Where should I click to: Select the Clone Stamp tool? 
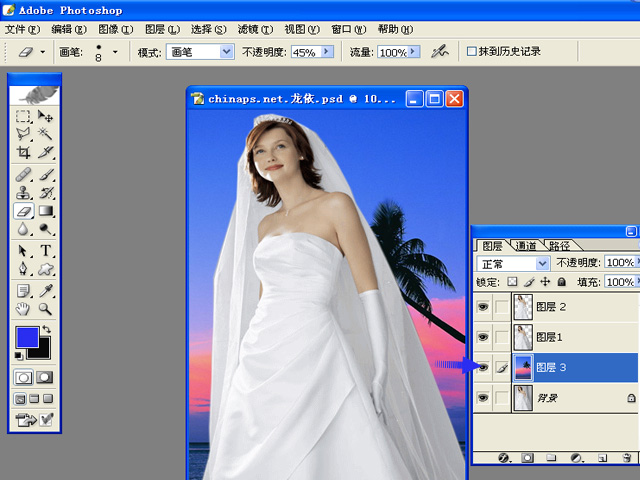point(23,193)
